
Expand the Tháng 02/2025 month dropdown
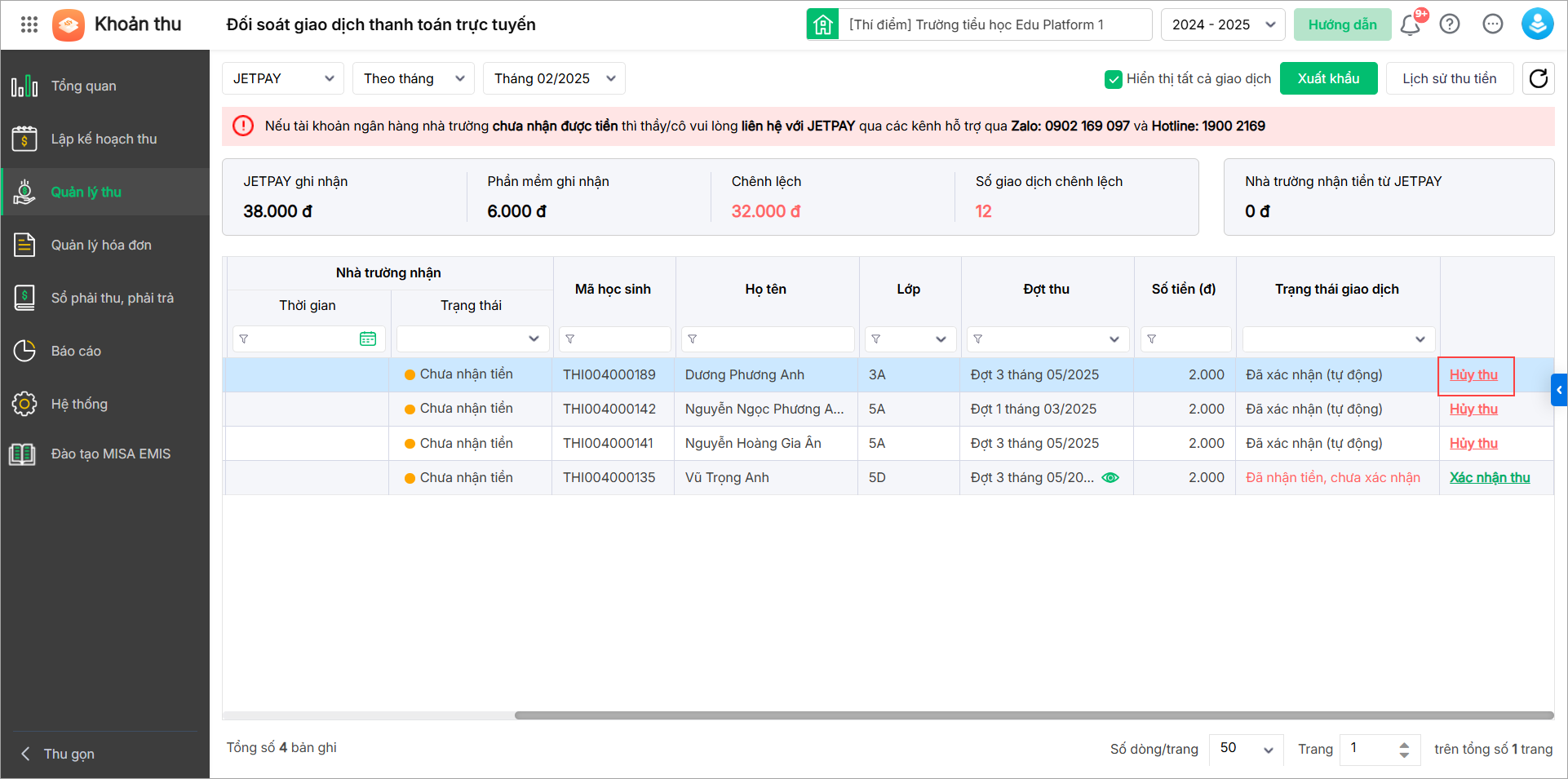554,78
